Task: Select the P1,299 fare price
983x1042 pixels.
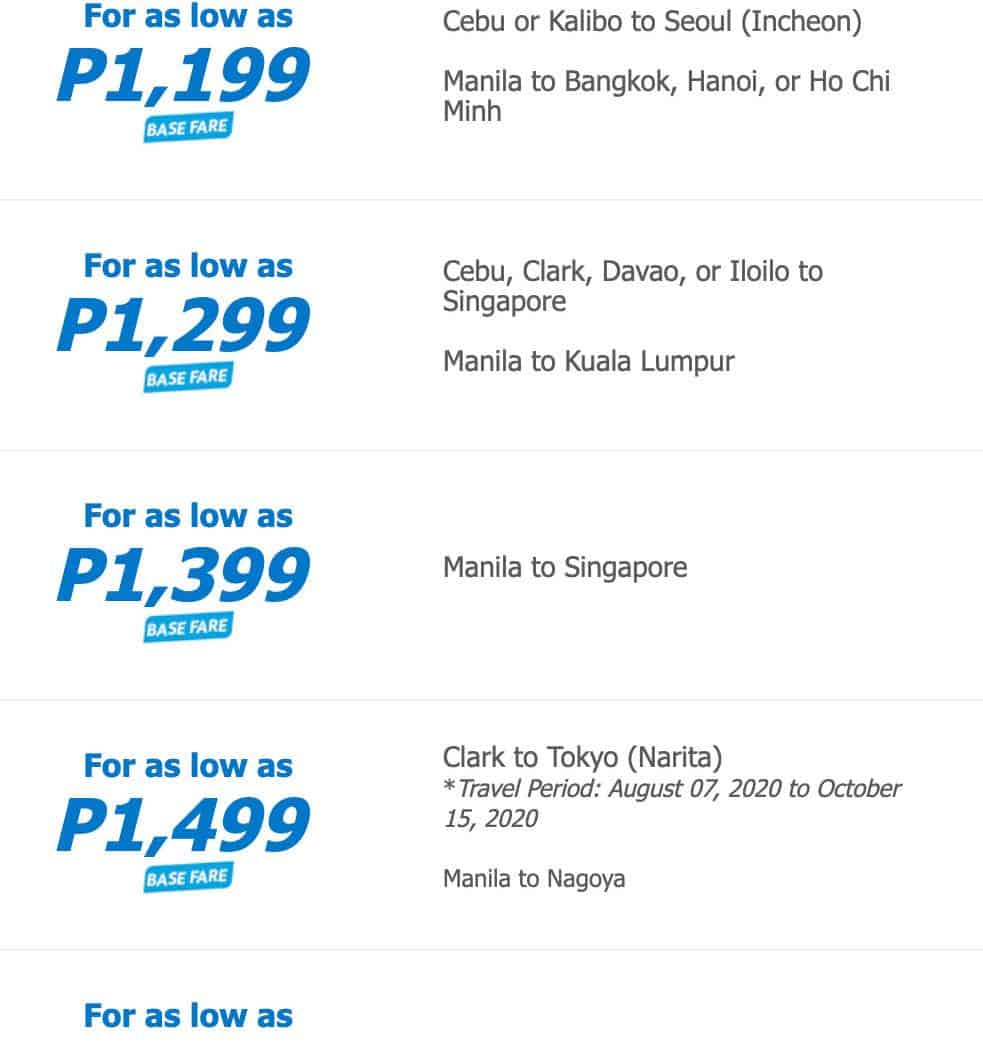Action: [x=183, y=326]
